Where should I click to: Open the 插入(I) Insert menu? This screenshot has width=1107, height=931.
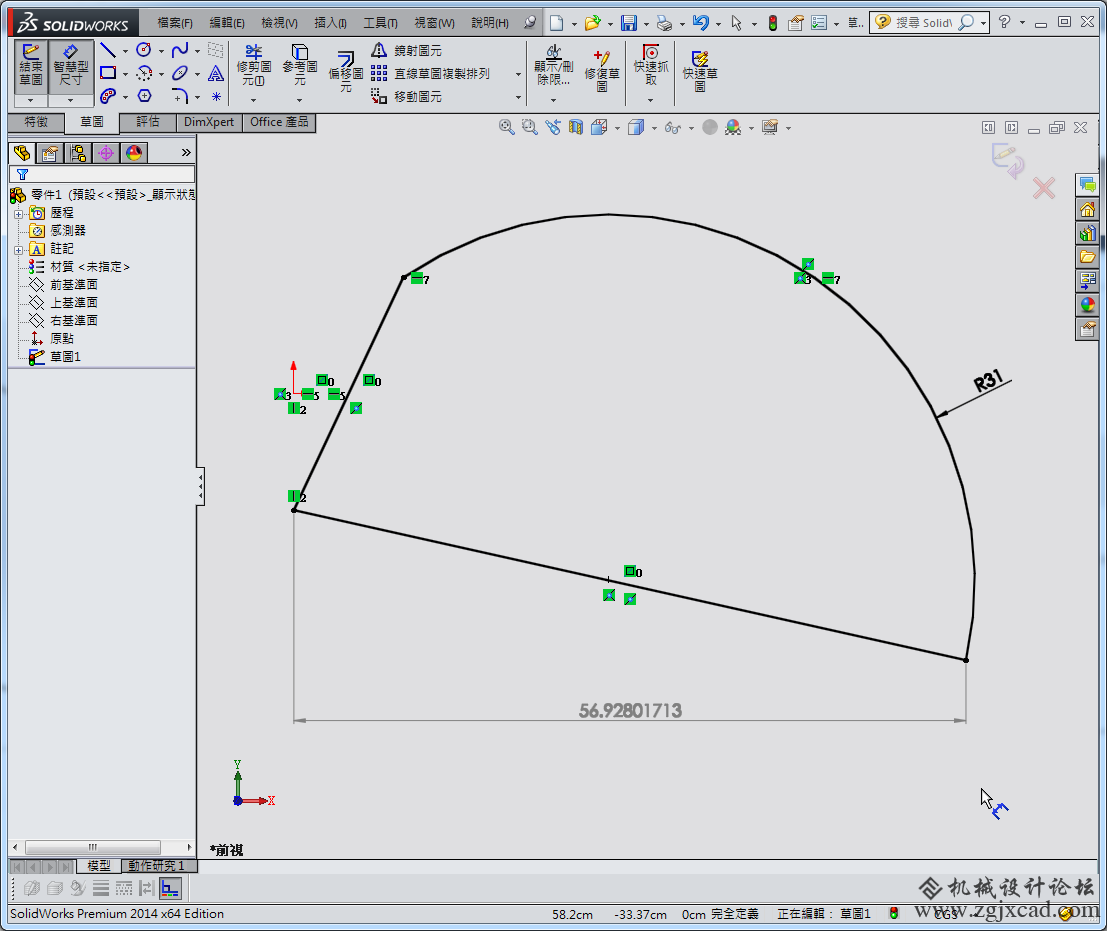point(330,23)
